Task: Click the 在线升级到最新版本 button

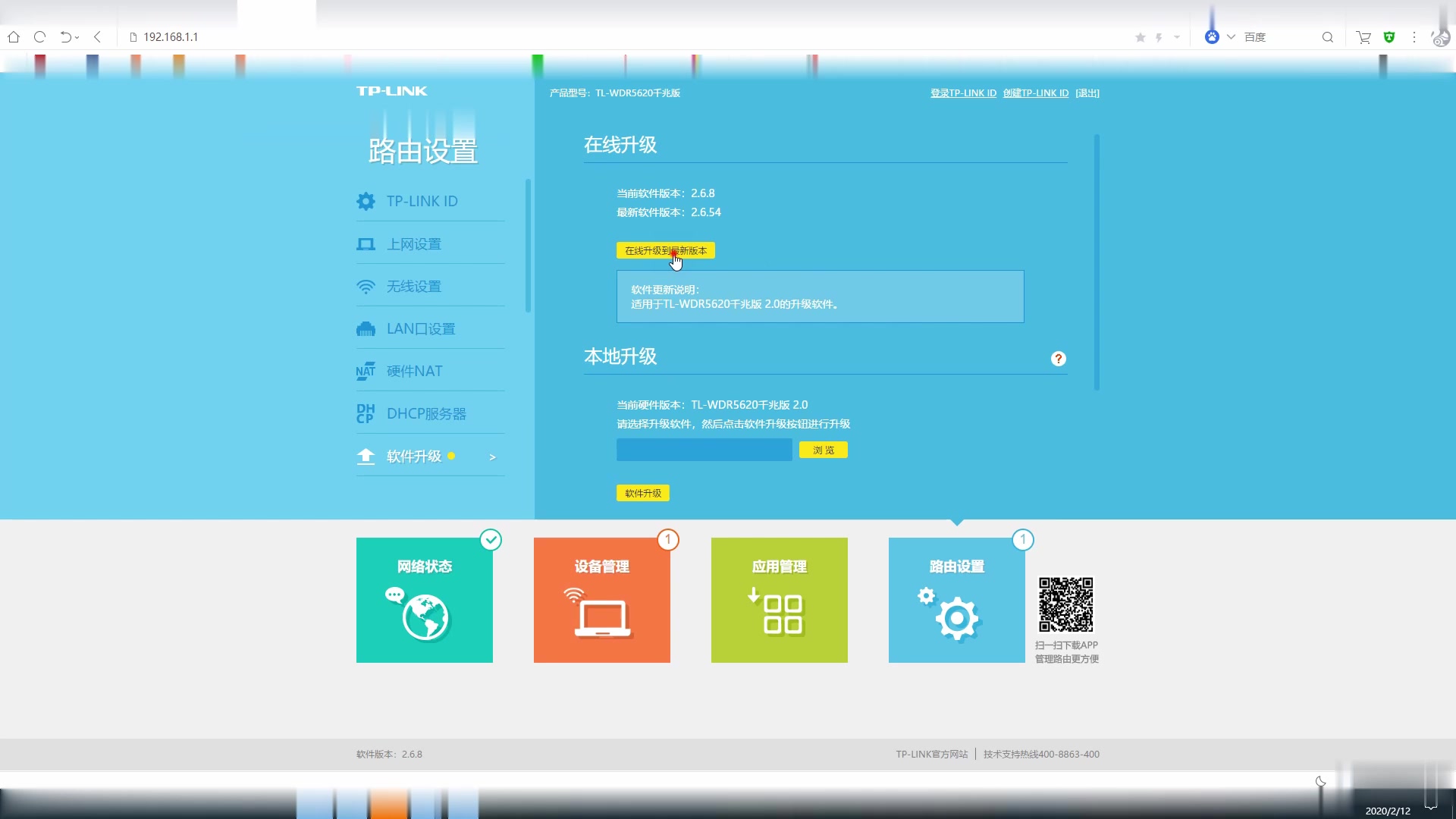Action: pyautogui.click(x=666, y=250)
